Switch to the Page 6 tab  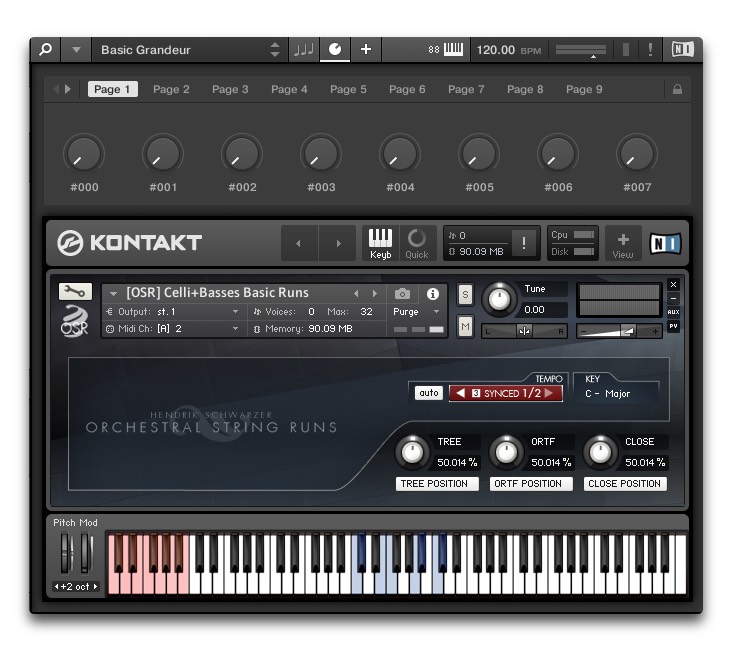coord(407,89)
